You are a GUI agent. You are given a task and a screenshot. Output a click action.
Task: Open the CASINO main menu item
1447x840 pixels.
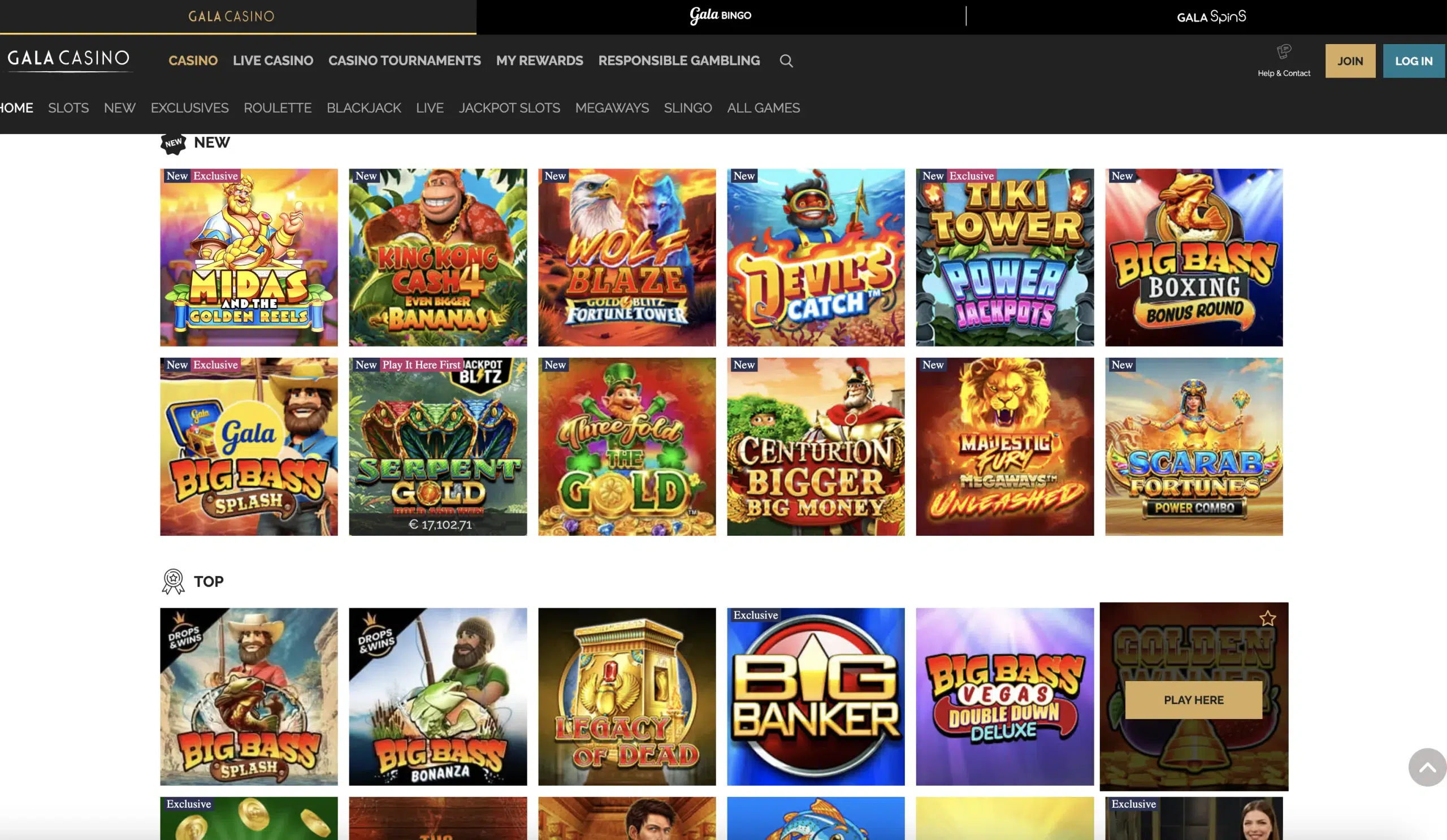193,61
